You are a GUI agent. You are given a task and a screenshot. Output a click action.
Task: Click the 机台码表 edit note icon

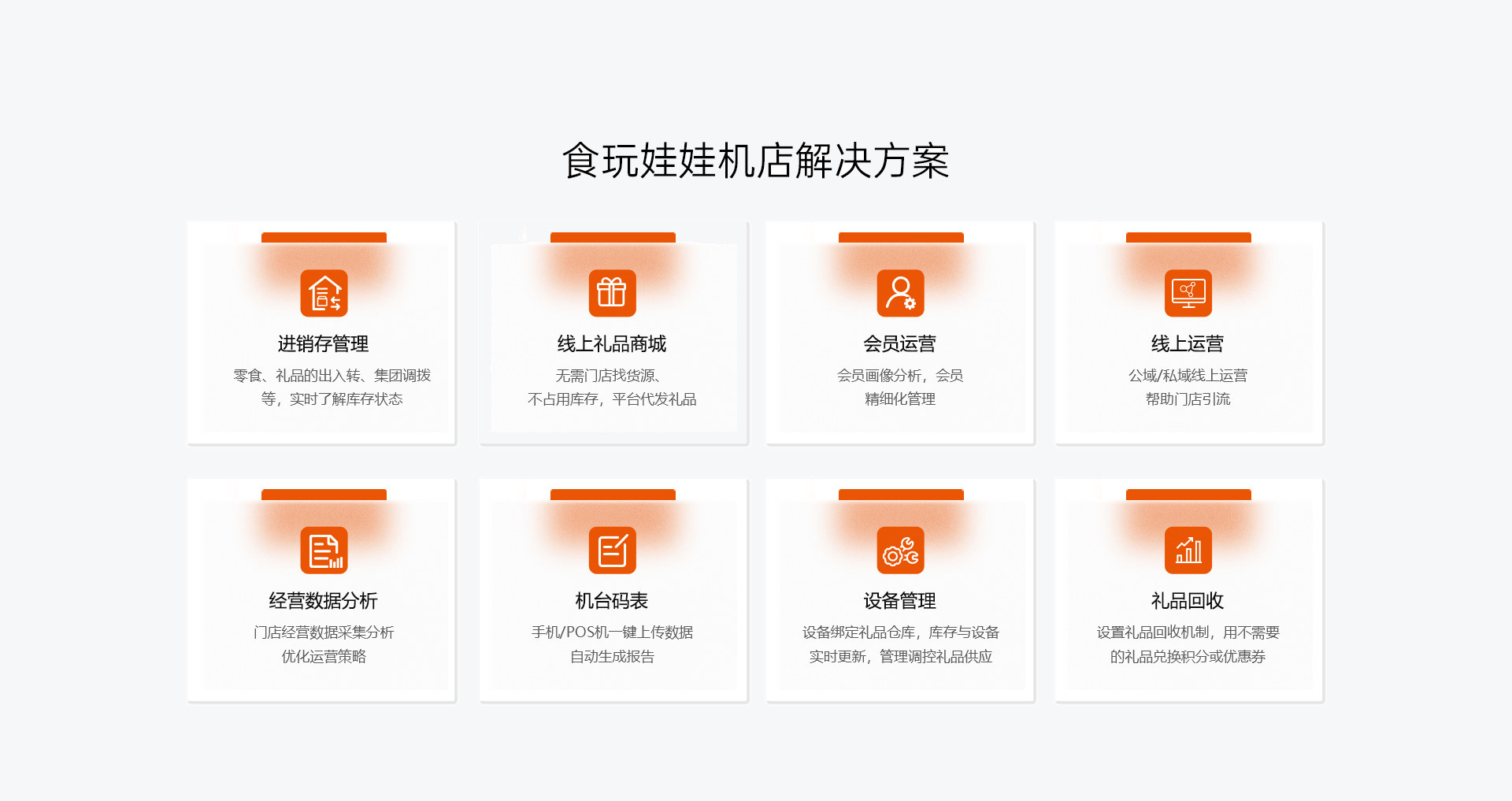click(x=612, y=550)
